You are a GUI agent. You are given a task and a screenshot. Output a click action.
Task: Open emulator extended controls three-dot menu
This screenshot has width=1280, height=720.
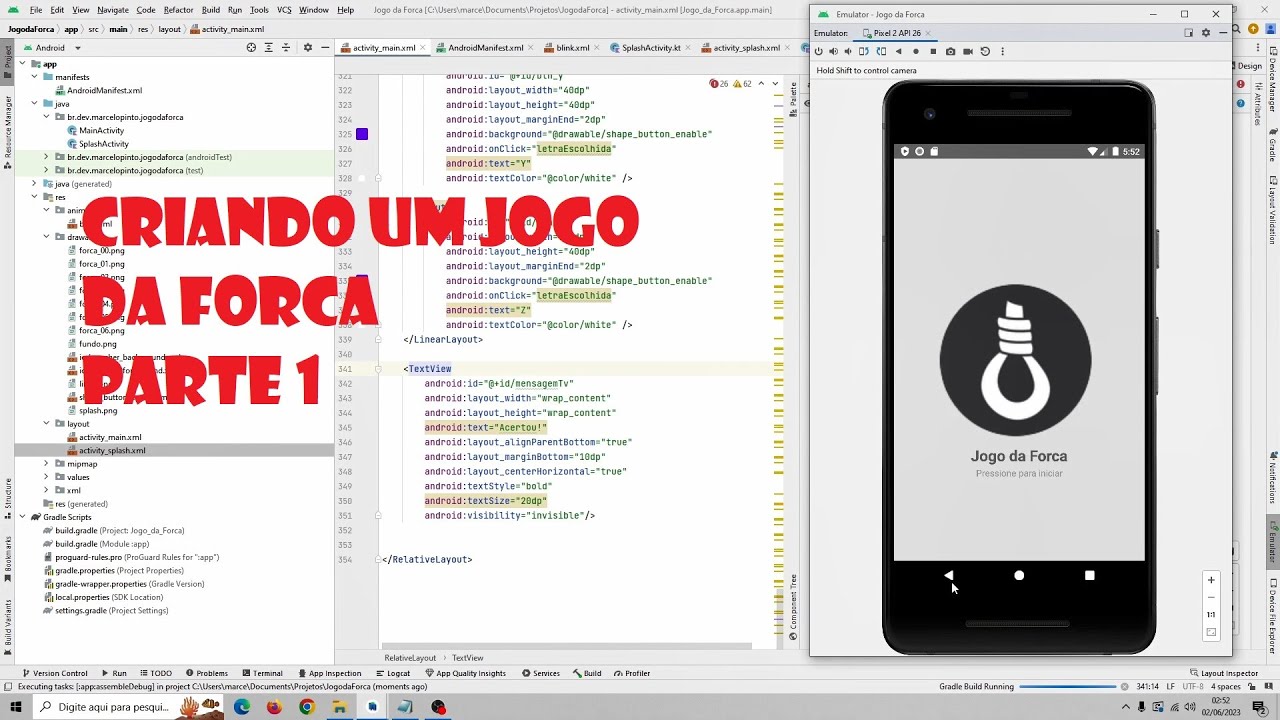[x=1002, y=51]
